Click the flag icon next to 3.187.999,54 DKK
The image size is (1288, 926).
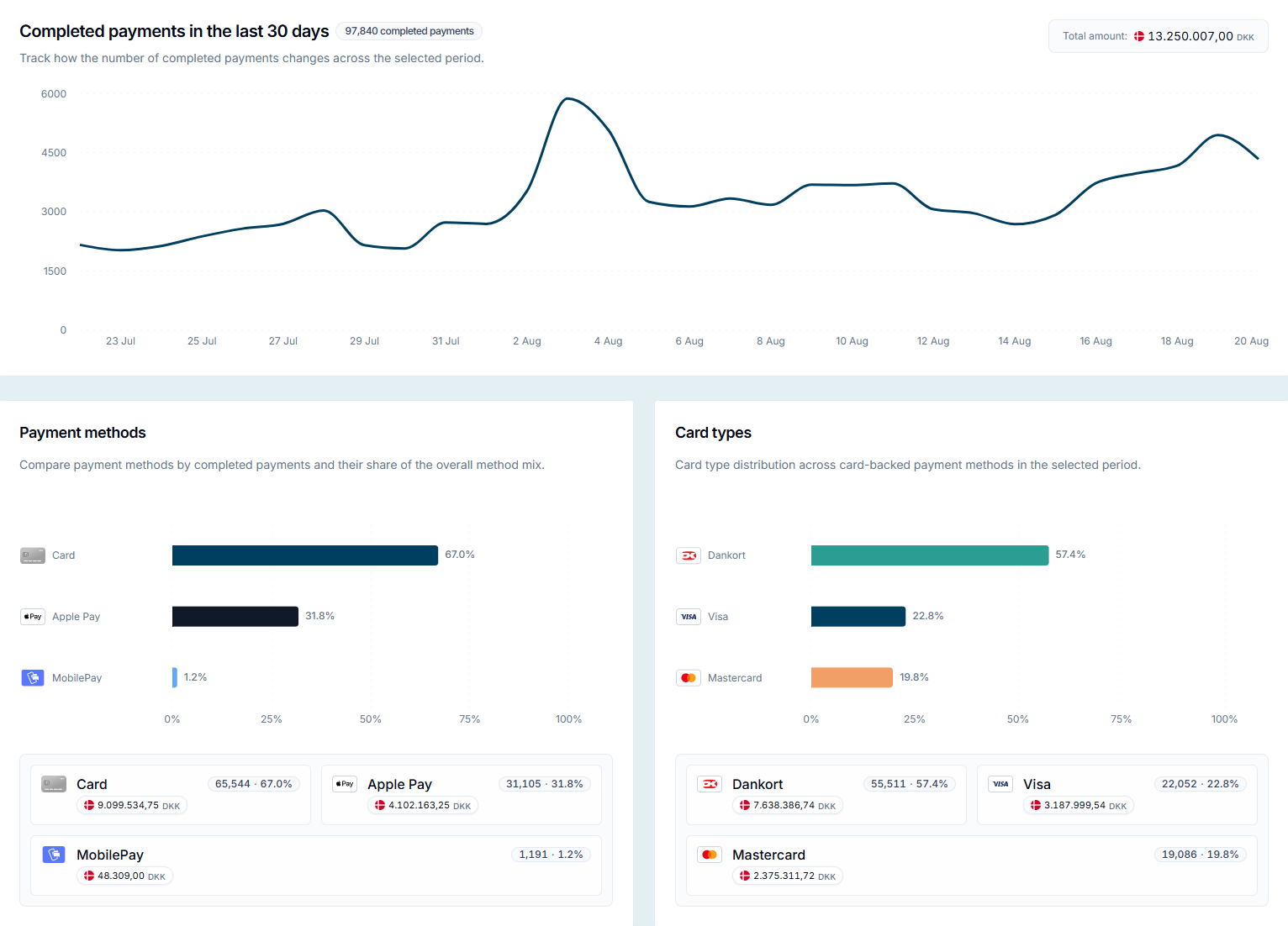(x=1036, y=805)
